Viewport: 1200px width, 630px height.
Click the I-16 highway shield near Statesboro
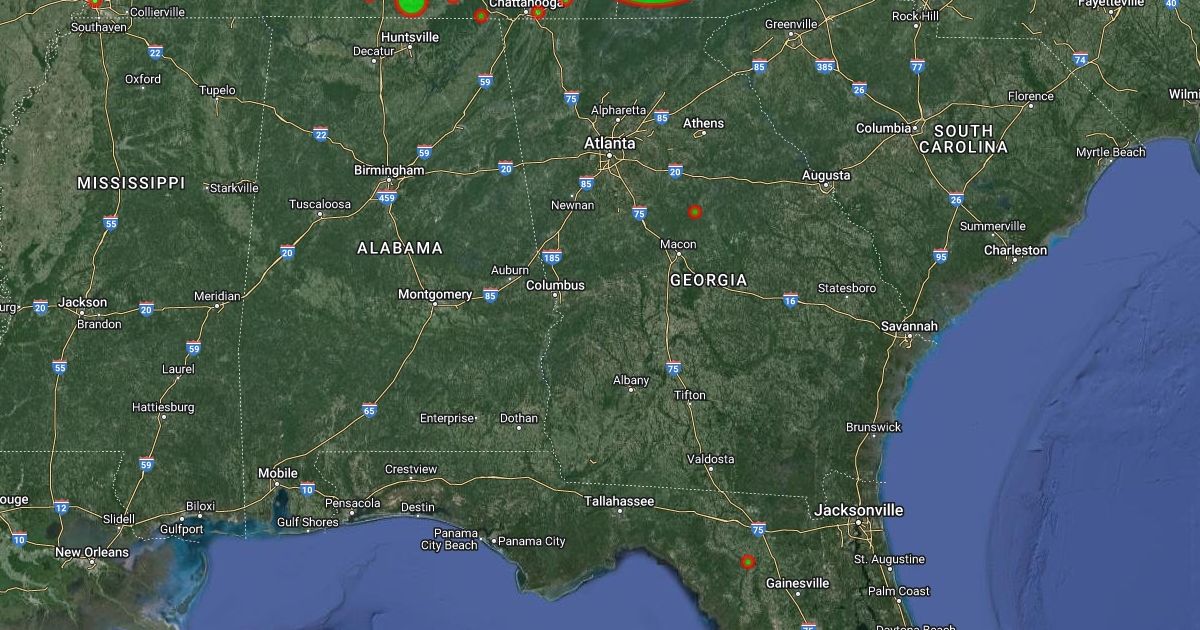[x=790, y=300]
